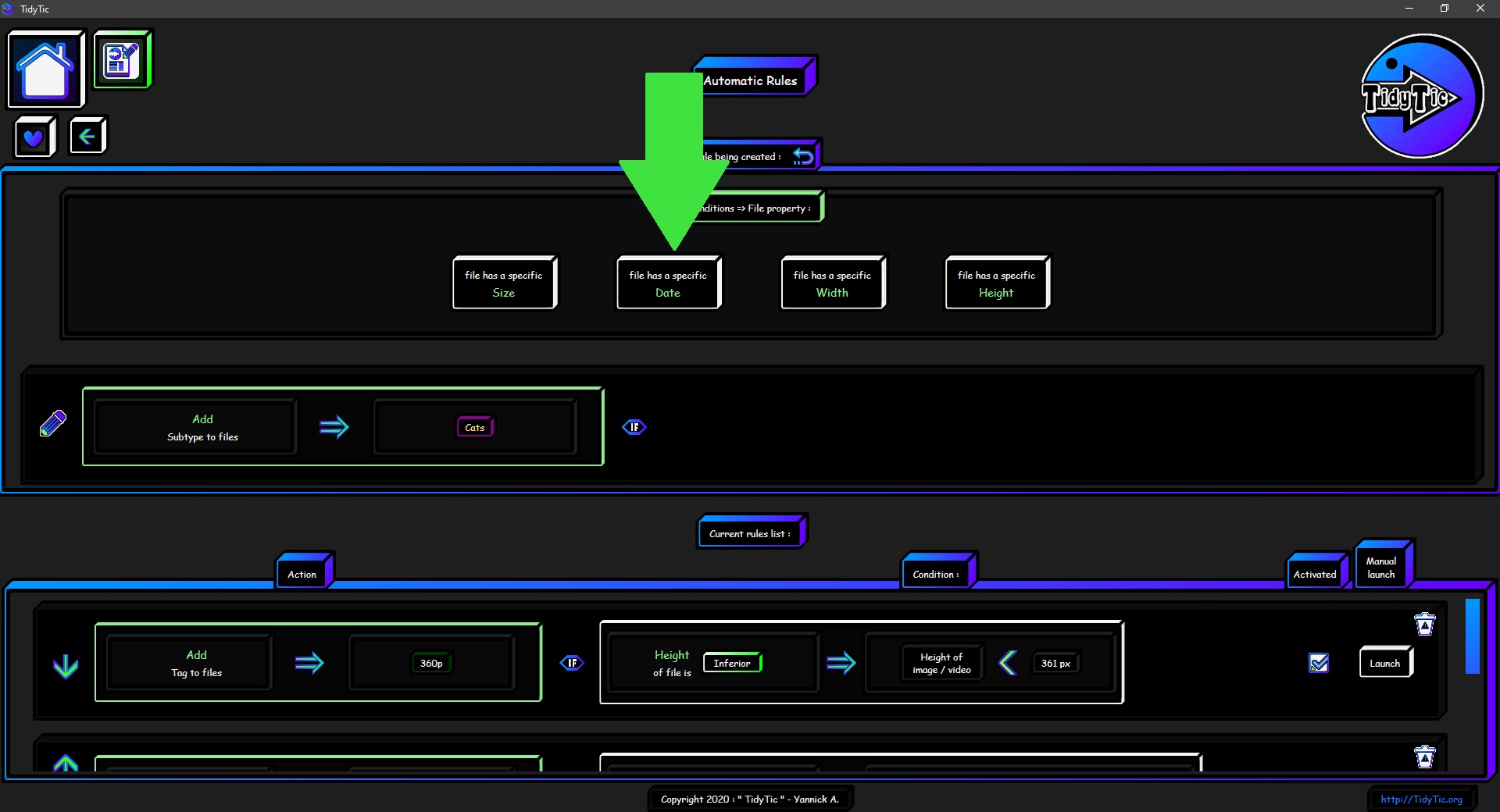Move second rule up with arrow
The height and width of the screenshot is (812, 1500).
pos(66,763)
